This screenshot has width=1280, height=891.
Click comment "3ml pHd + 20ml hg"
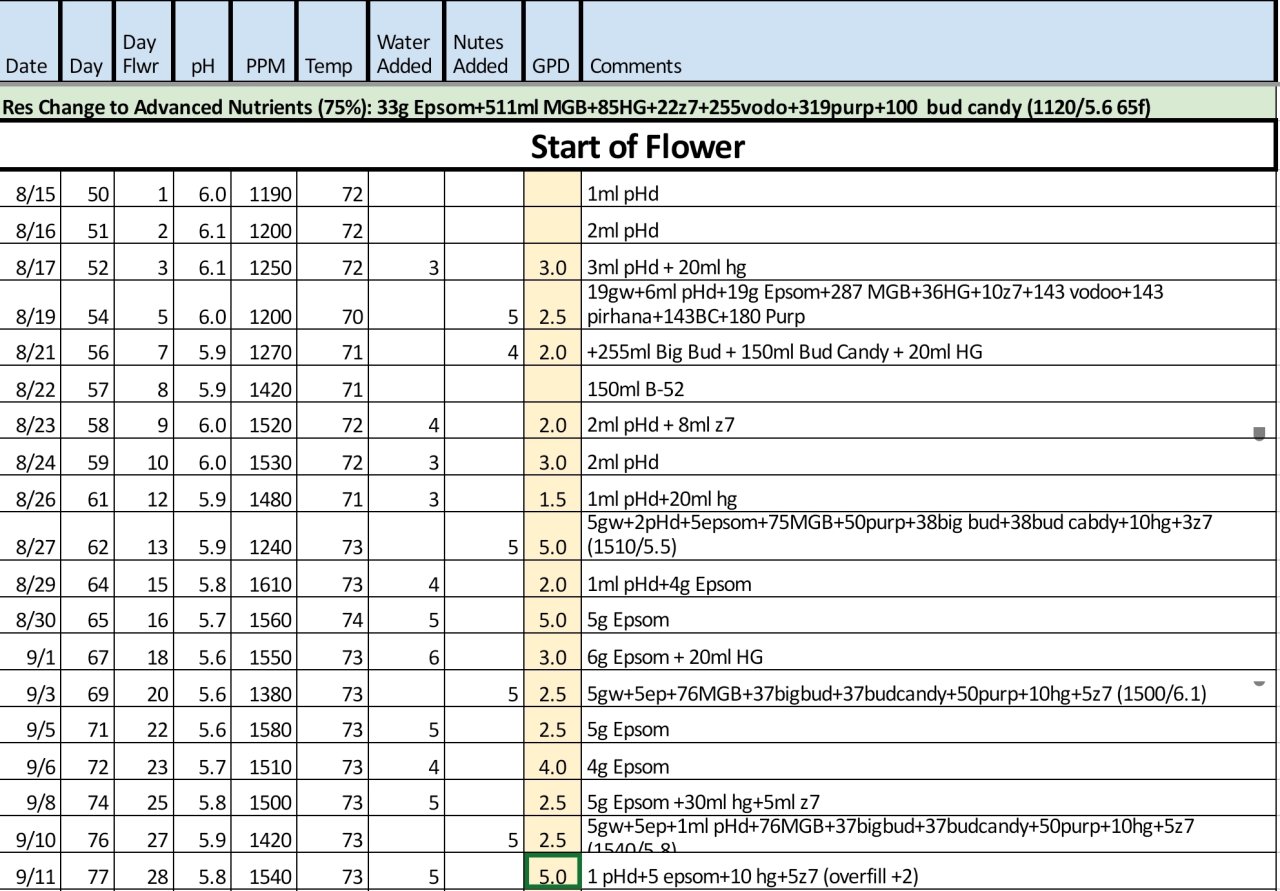pos(667,268)
